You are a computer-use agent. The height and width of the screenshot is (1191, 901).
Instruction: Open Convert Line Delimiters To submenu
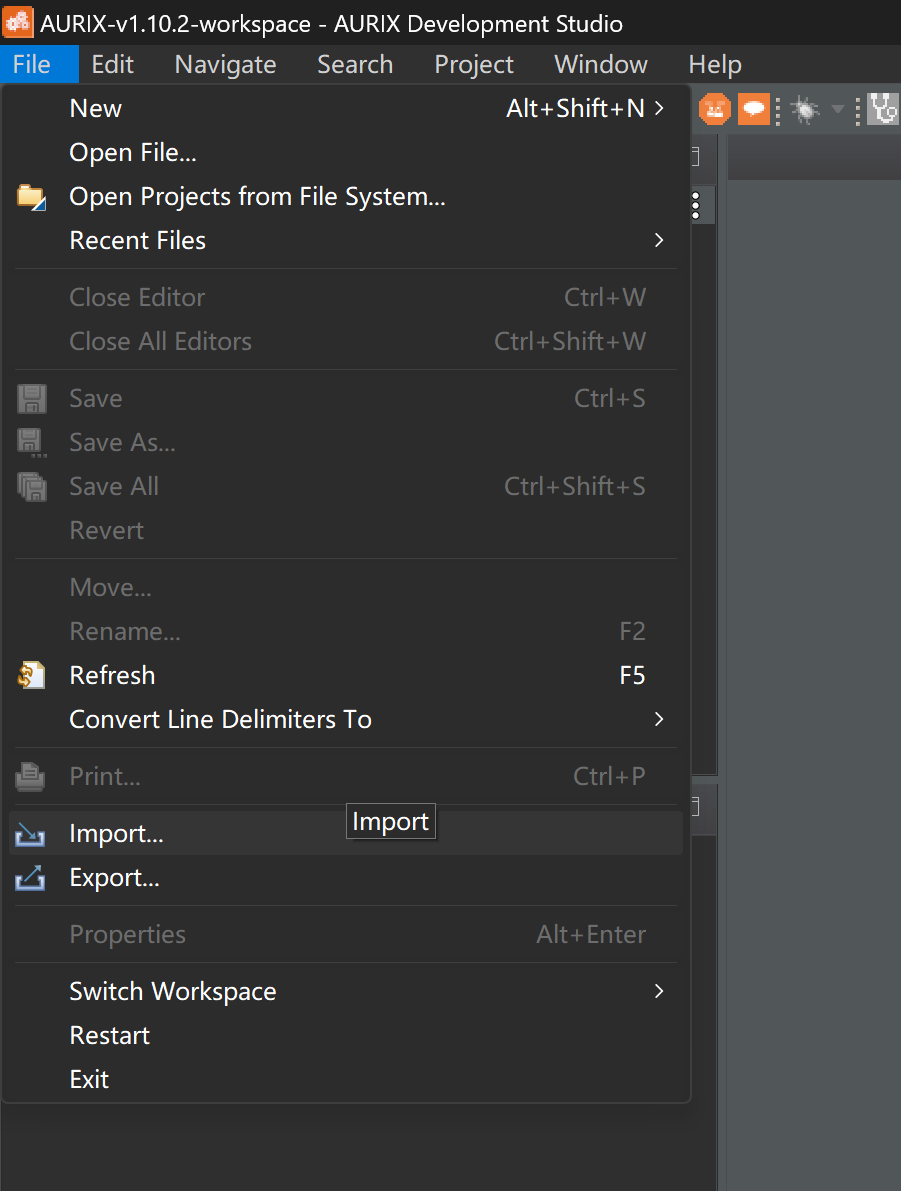[346, 719]
